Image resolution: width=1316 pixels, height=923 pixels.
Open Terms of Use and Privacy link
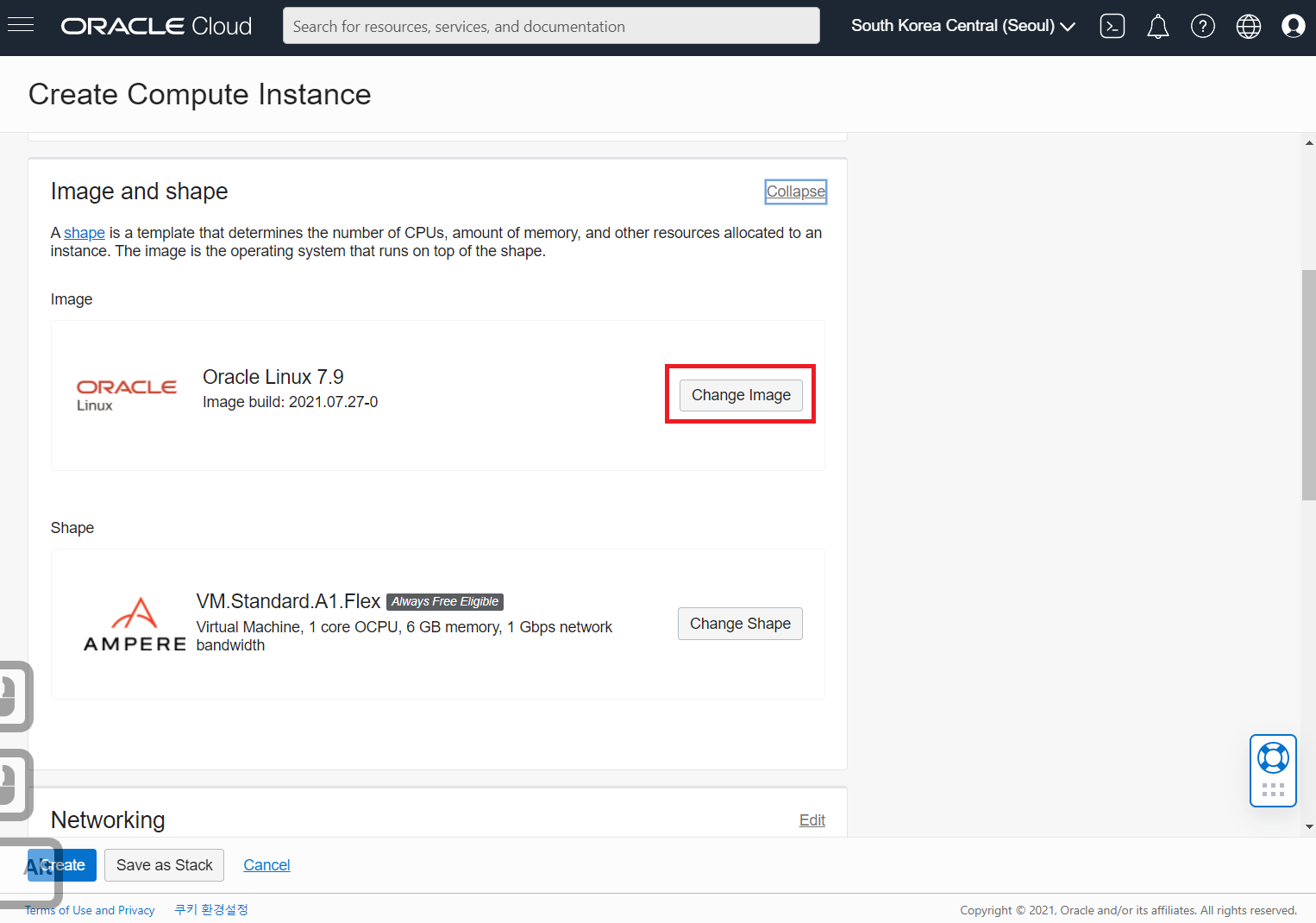point(90,910)
